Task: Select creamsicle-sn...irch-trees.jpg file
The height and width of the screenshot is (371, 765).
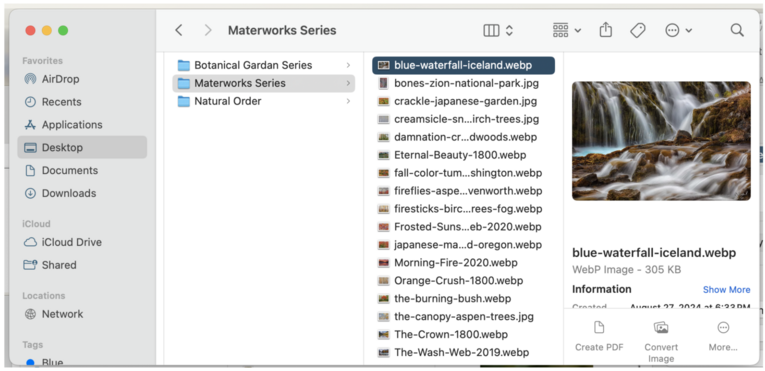Action: pos(463,119)
